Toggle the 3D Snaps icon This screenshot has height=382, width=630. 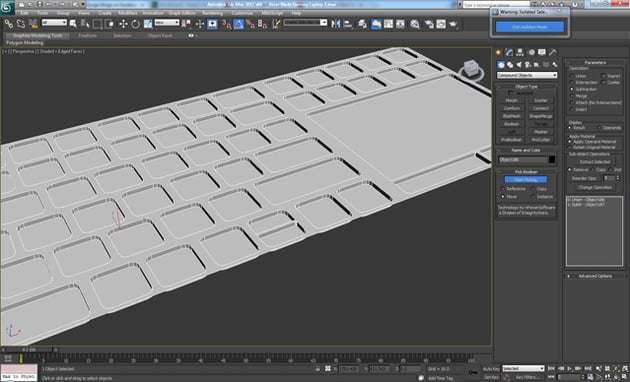227,25
